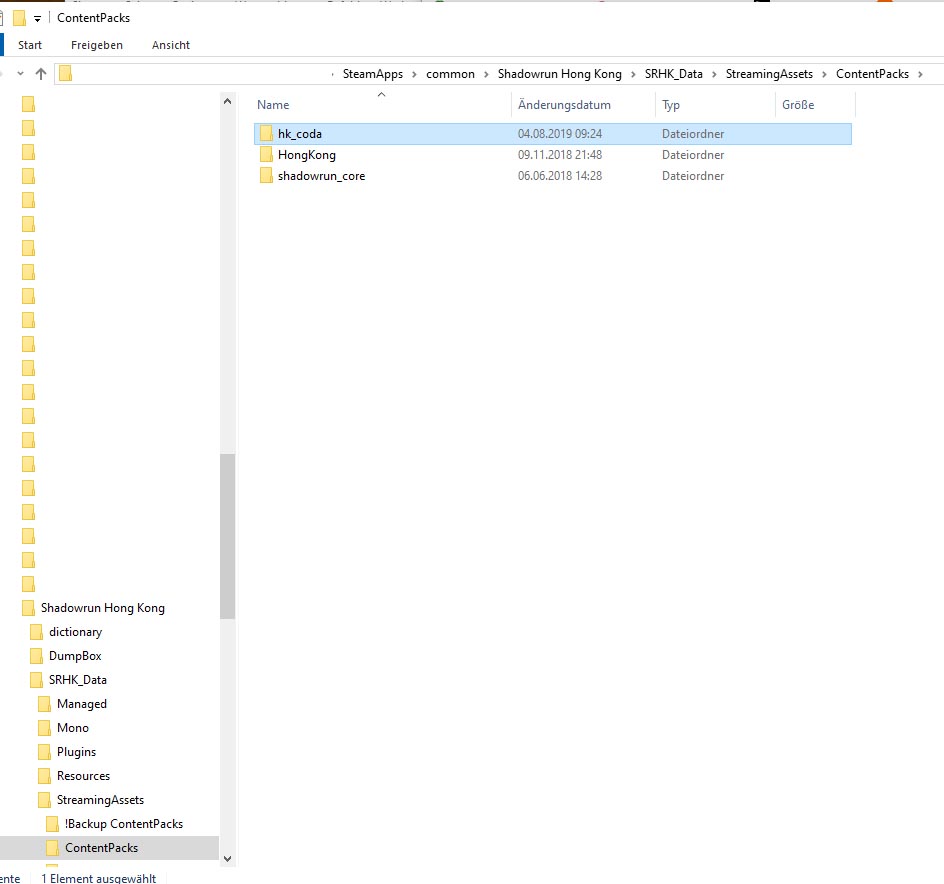Select Shadowrun Hong Kong in the tree
The height and width of the screenshot is (884, 944).
102,608
